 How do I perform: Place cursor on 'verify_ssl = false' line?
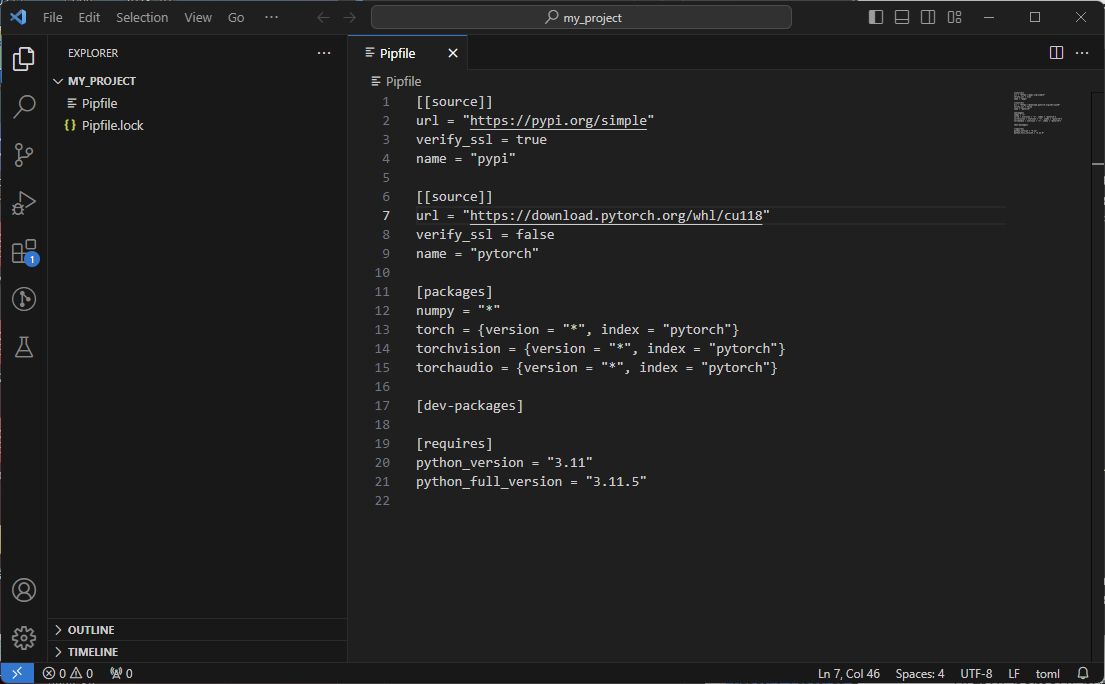click(x=485, y=235)
